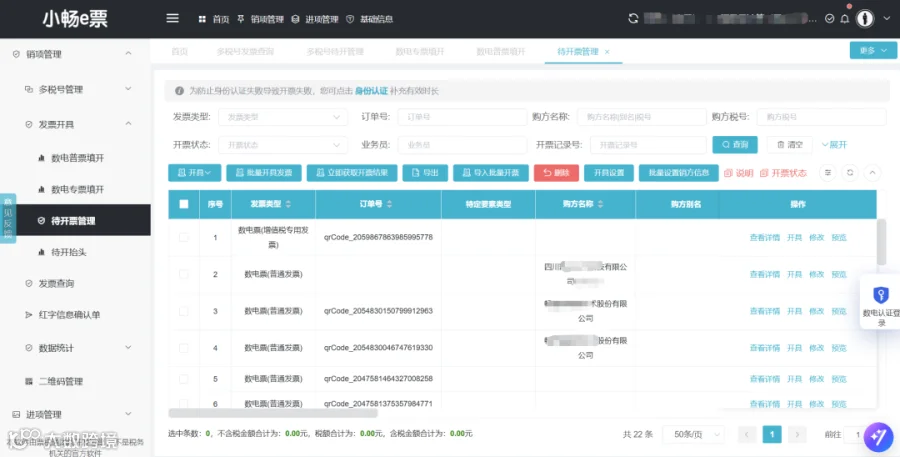Click the horizontal table scrollbar

coord(273,413)
